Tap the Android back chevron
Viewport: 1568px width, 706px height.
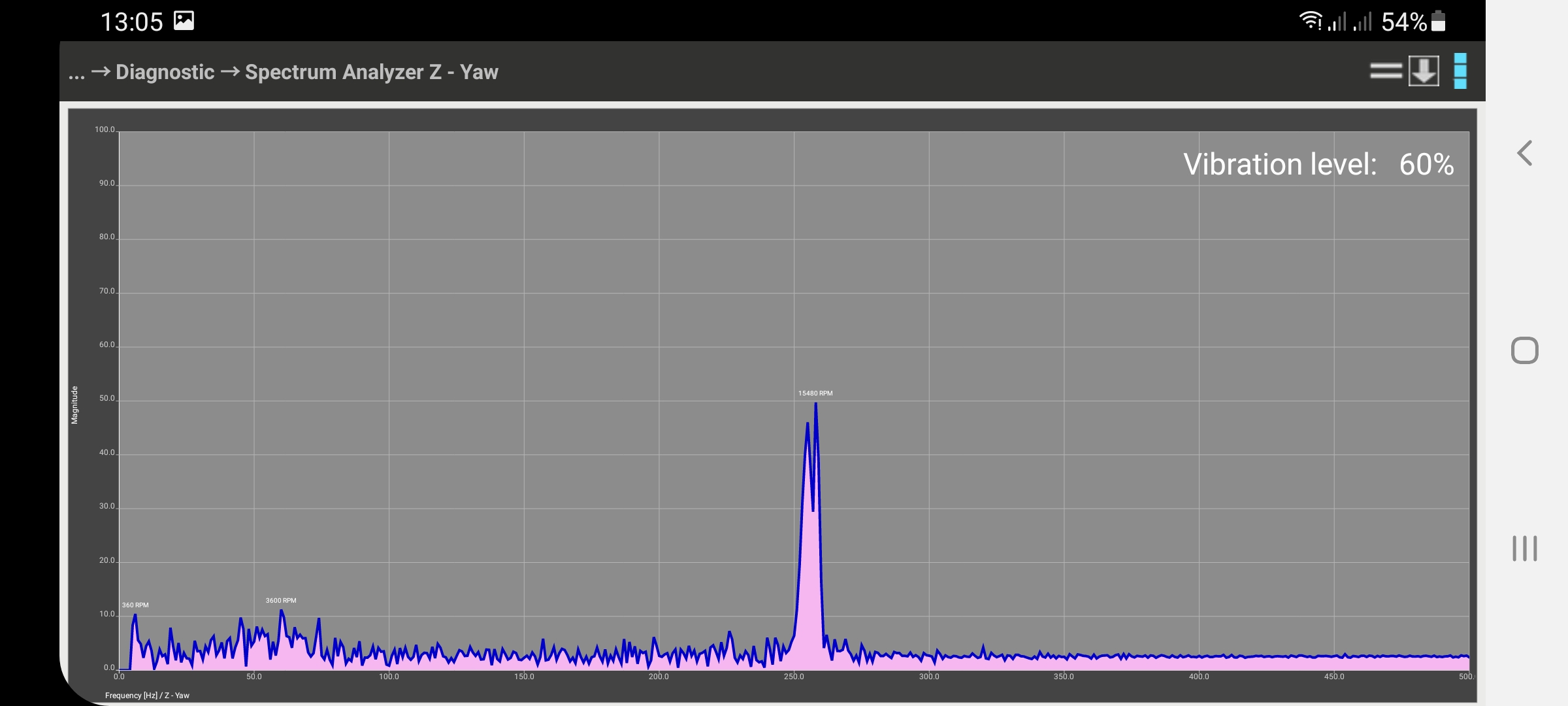tap(1524, 154)
